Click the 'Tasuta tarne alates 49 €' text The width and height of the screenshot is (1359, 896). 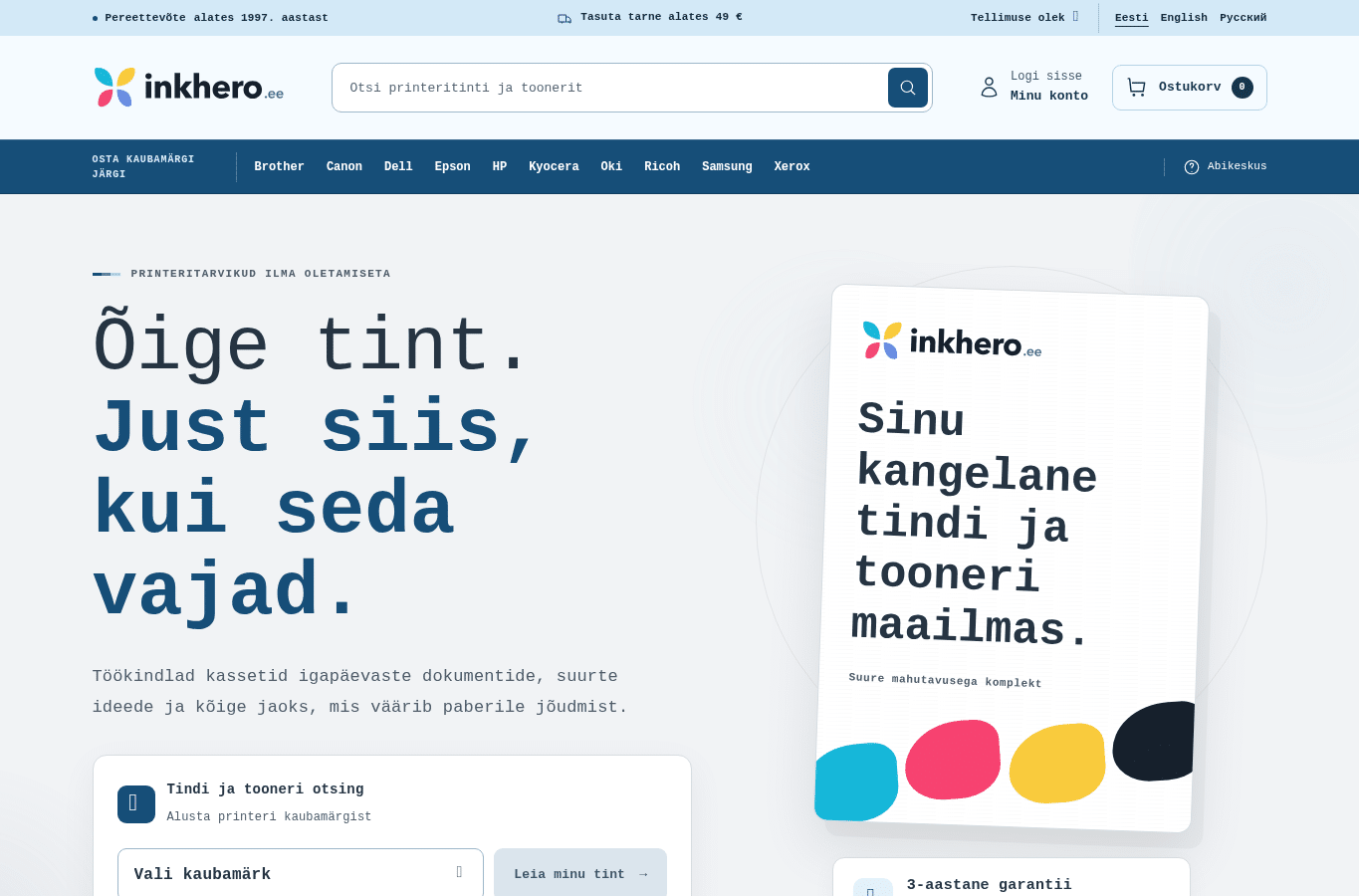click(661, 17)
